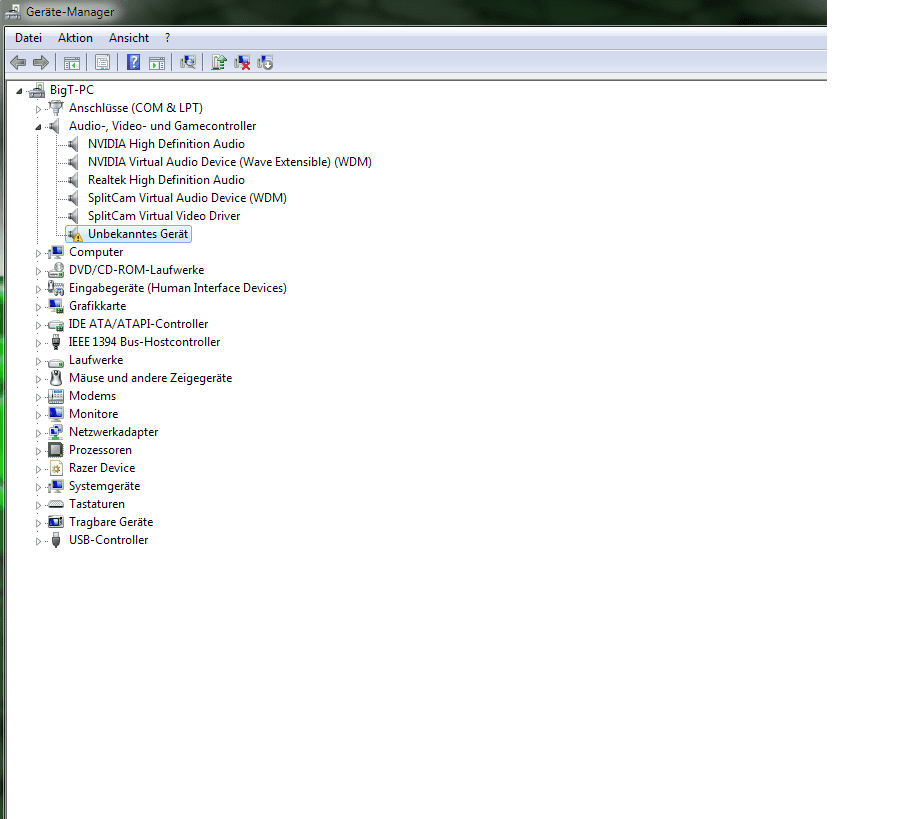Image resolution: width=903 pixels, height=819 pixels.
Task: Click the DVD/CD-ROM-Laufwerke drive icon
Action: click(x=56, y=270)
